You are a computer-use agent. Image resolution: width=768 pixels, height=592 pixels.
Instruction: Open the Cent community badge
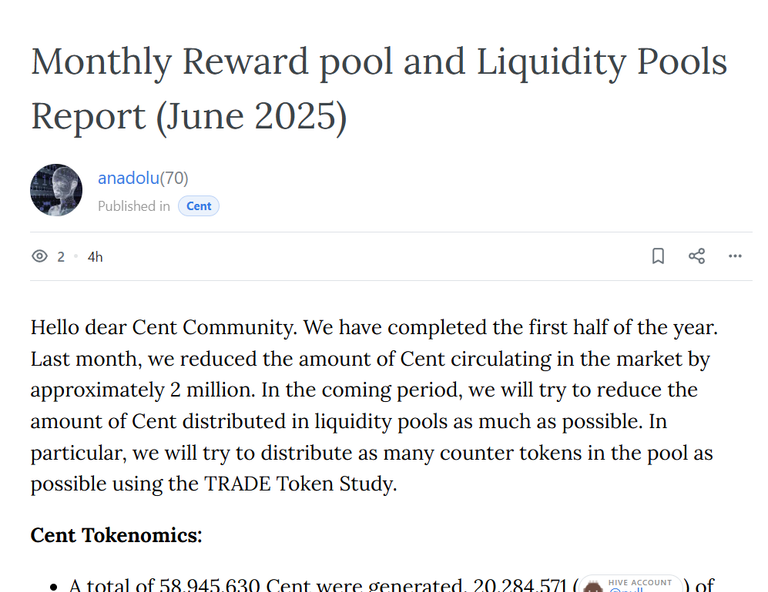(198, 206)
